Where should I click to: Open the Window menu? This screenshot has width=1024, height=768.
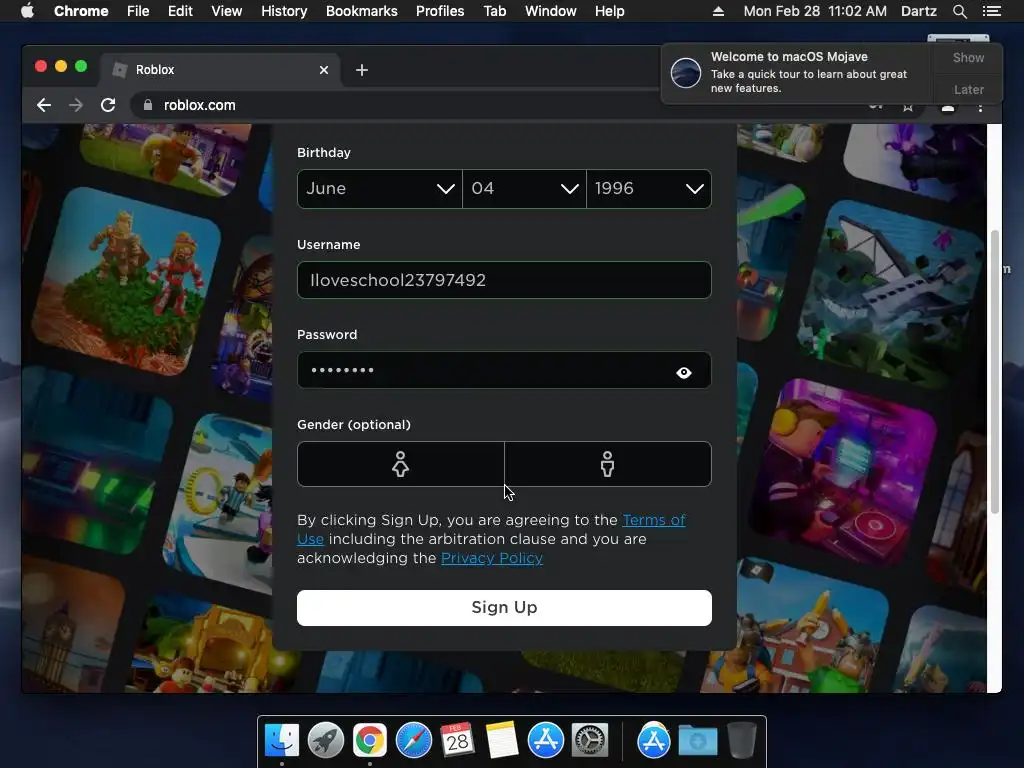tap(551, 11)
